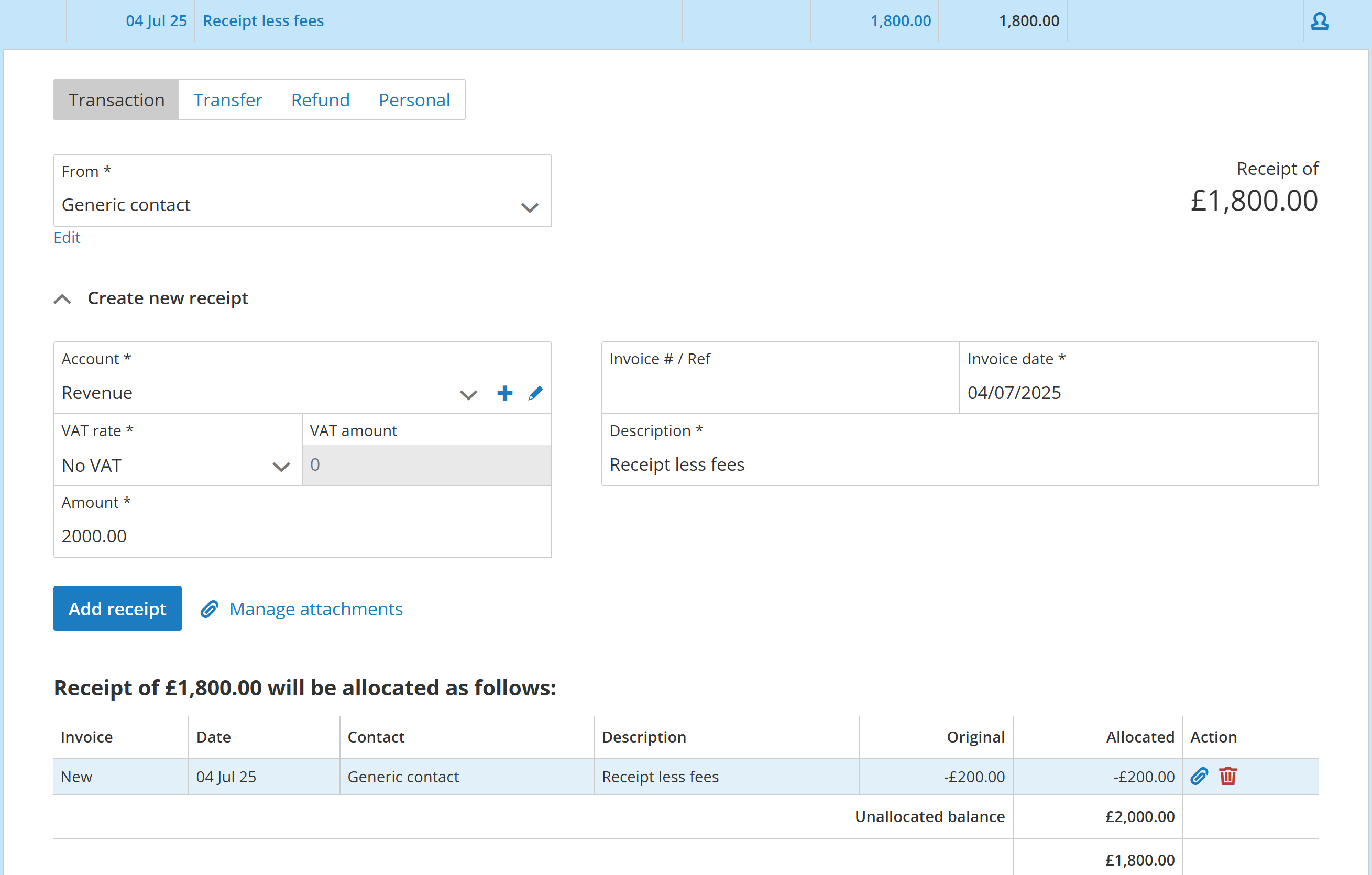The width and height of the screenshot is (1372, 875).
Task: Click paperclip icon beside Manage attachments
Action: coord(210,609)
